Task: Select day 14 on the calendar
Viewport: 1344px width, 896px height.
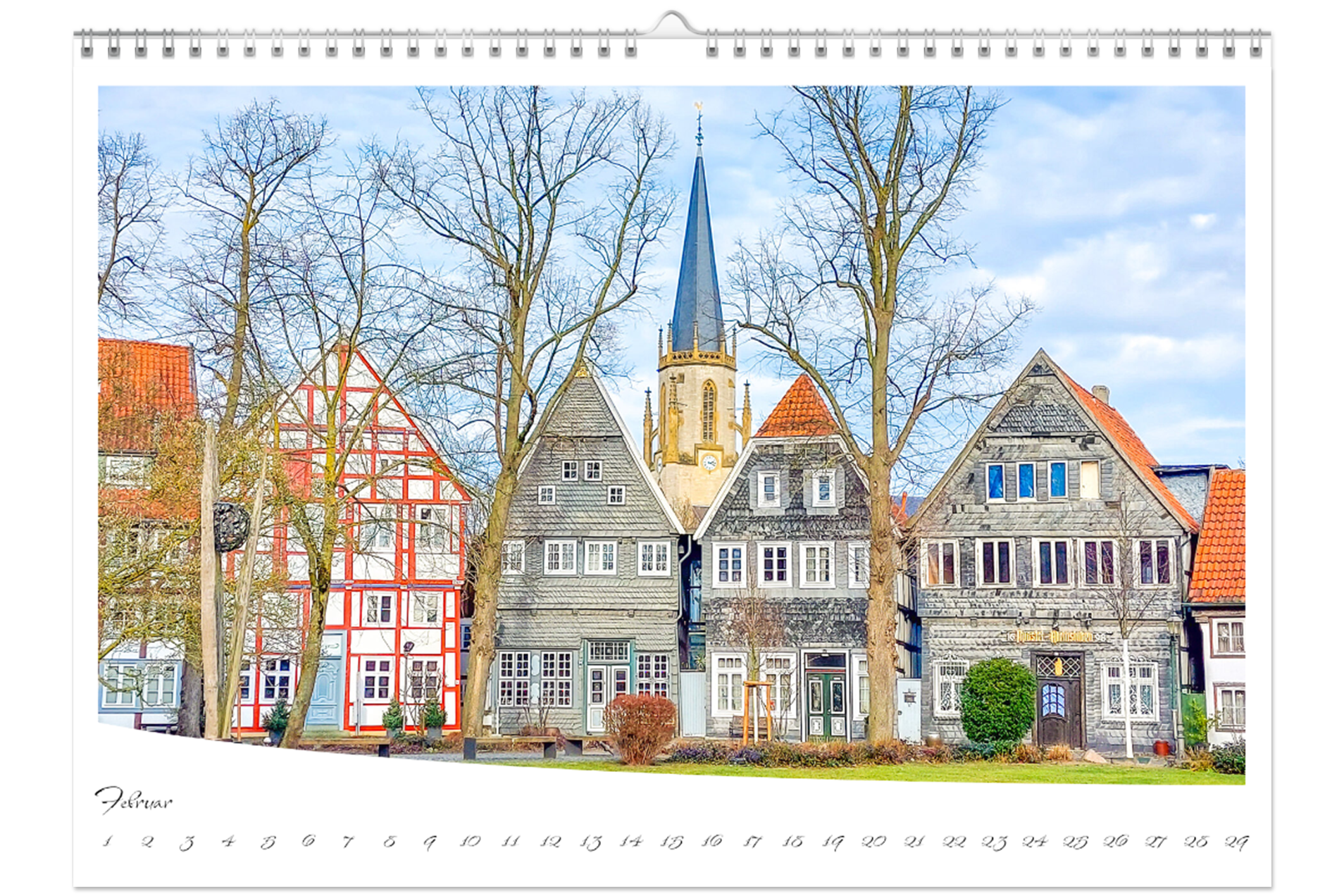Action: (631, 841)
